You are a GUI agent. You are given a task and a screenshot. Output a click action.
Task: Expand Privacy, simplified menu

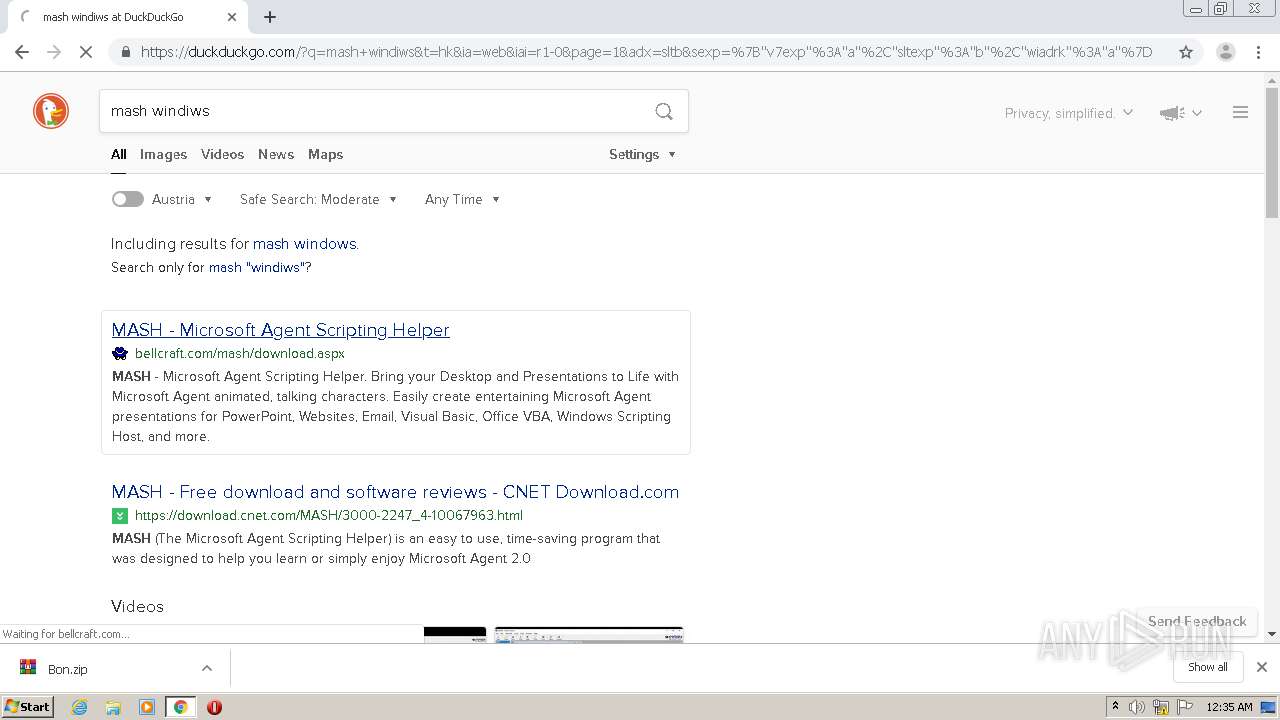click(x=1069, y=113)
